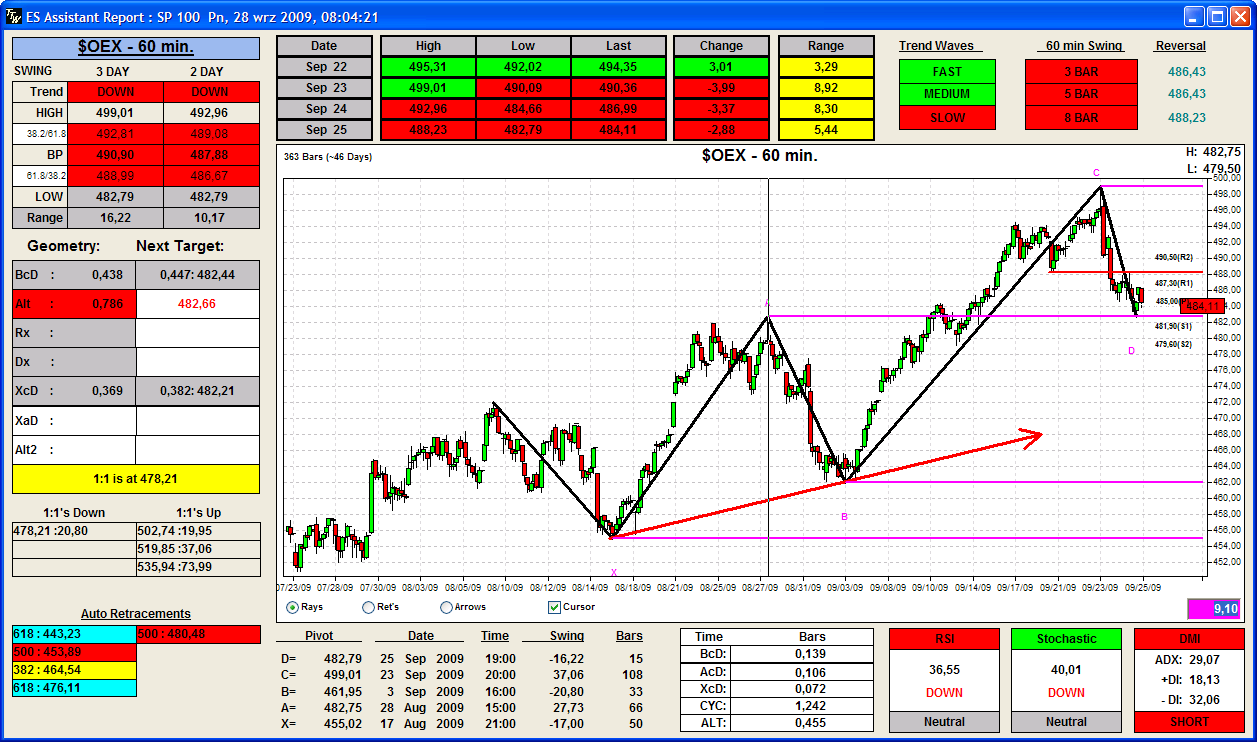Click the 8 BAR swing indicator
Viewport: 1257px width, 742px height.
(1081, 117)
